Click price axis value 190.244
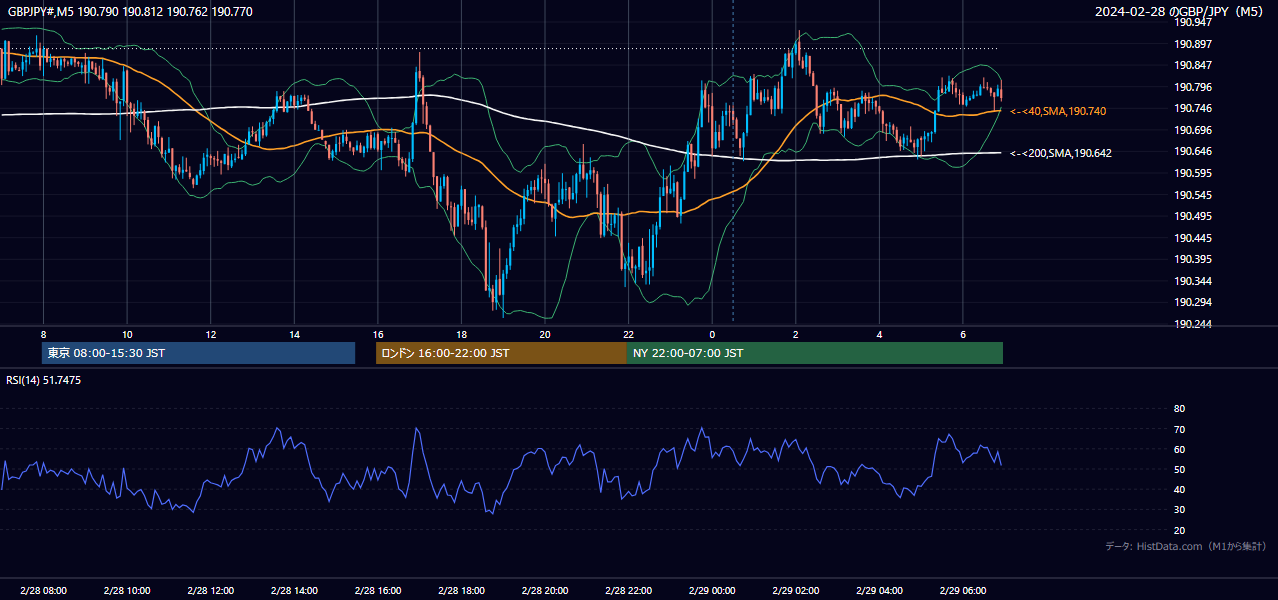Viewport: 1278px width, 600px height. point(1194,324)
